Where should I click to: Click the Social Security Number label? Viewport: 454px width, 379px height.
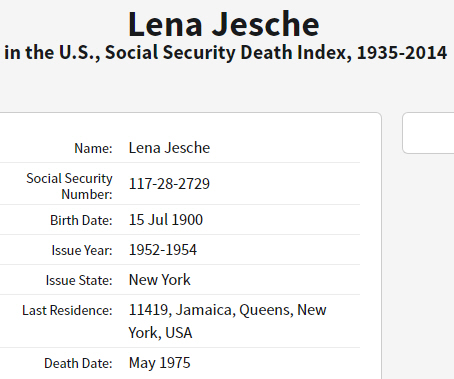pos(69,186)
